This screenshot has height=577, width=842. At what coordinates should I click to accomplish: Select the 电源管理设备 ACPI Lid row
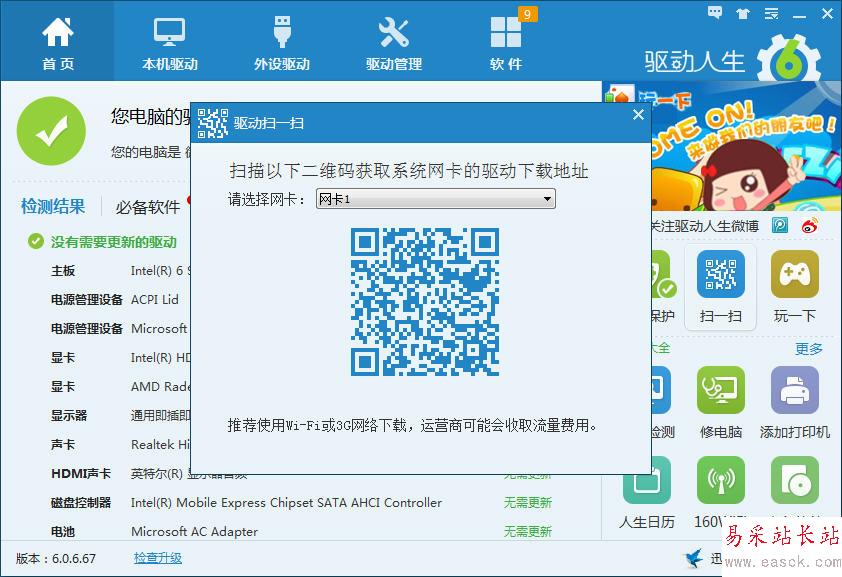tap(119, 300)
